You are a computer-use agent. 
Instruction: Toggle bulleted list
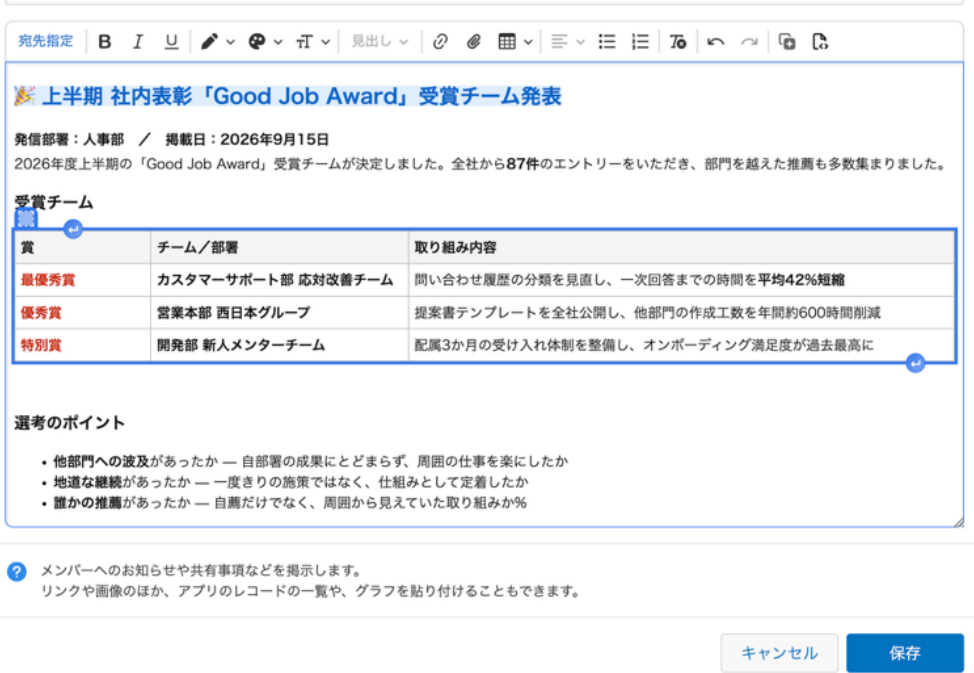607,42
